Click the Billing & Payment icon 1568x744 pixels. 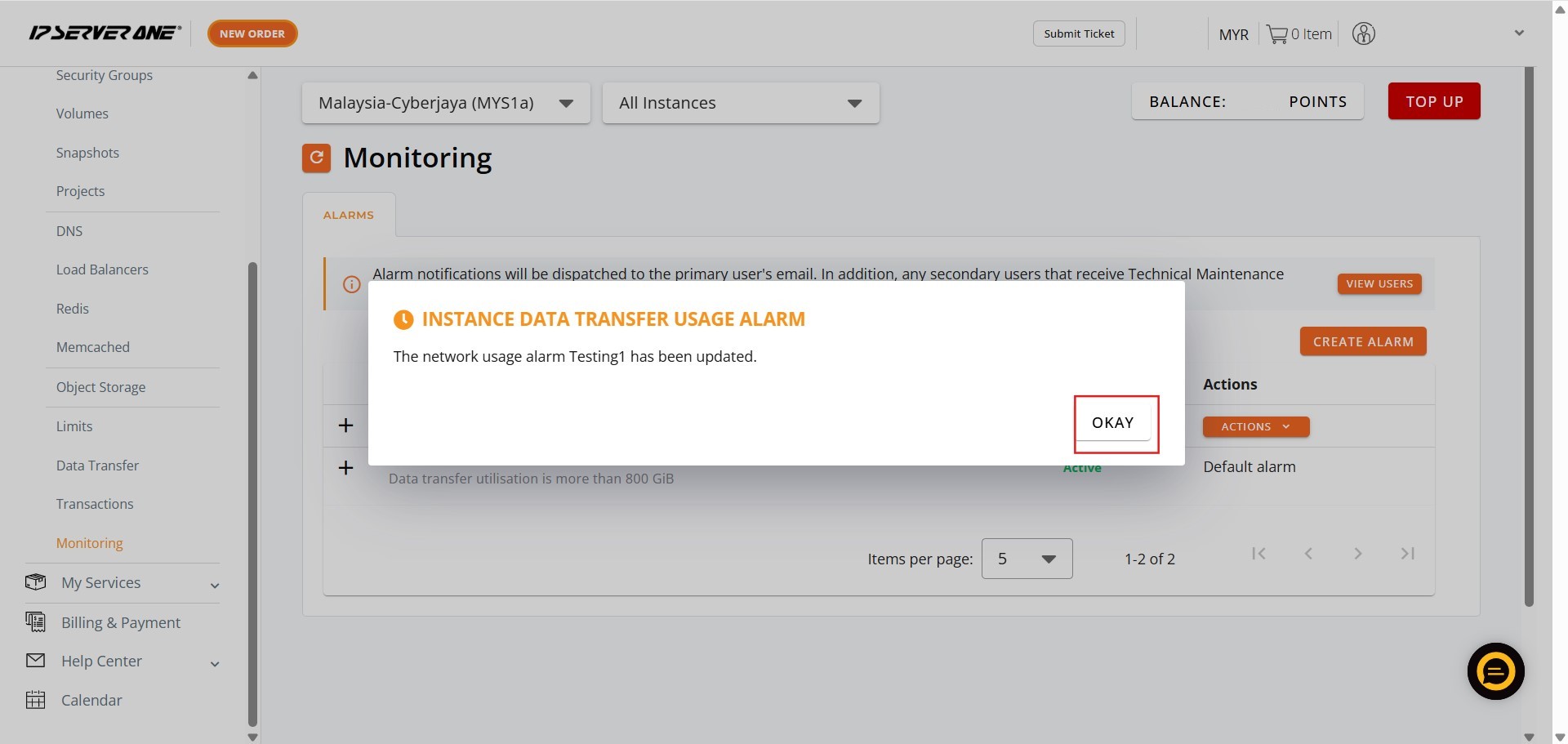pyautogui.click(x=35, y=622)
